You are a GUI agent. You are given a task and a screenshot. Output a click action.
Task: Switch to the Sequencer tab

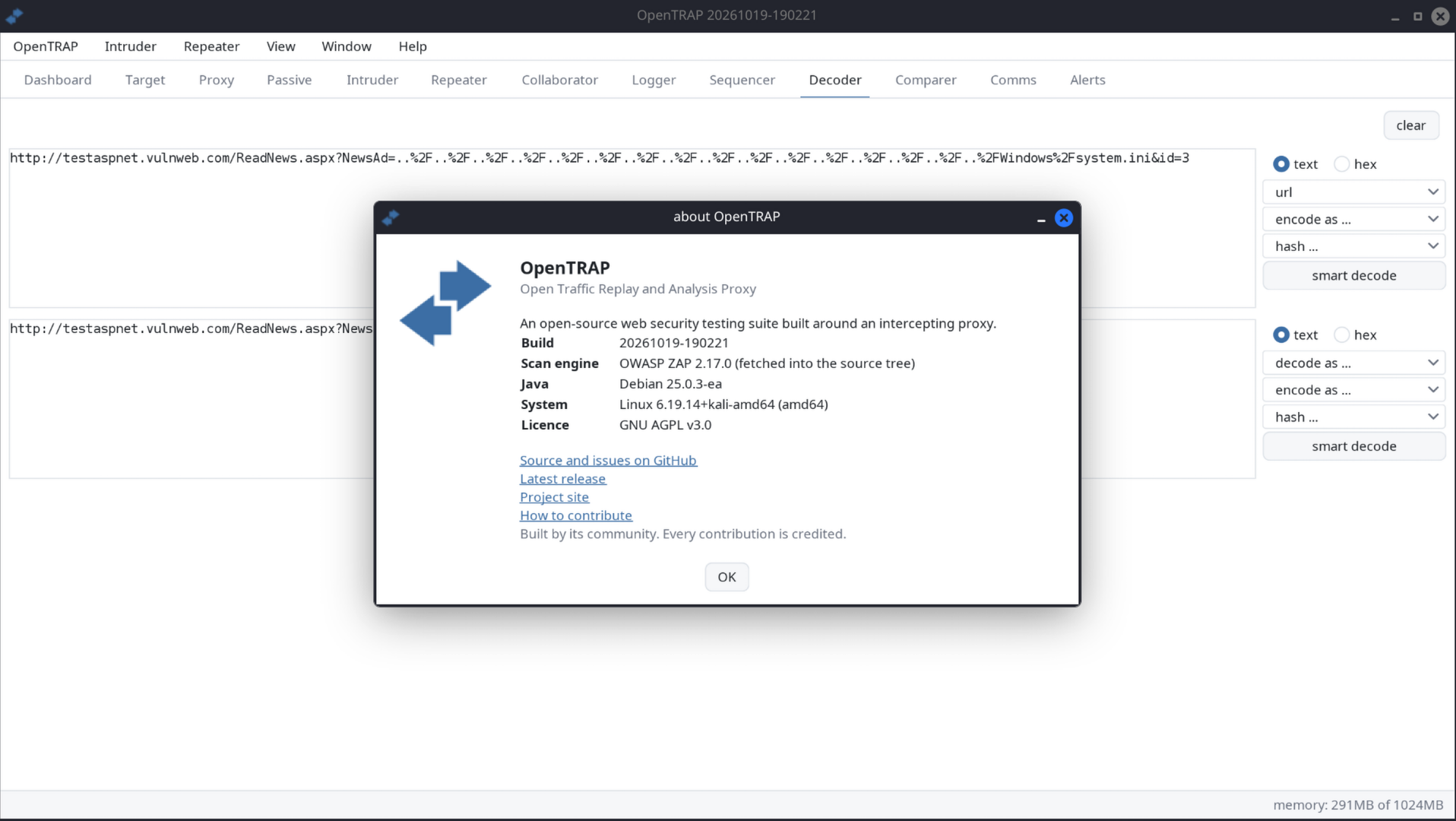tap(742, 80)
